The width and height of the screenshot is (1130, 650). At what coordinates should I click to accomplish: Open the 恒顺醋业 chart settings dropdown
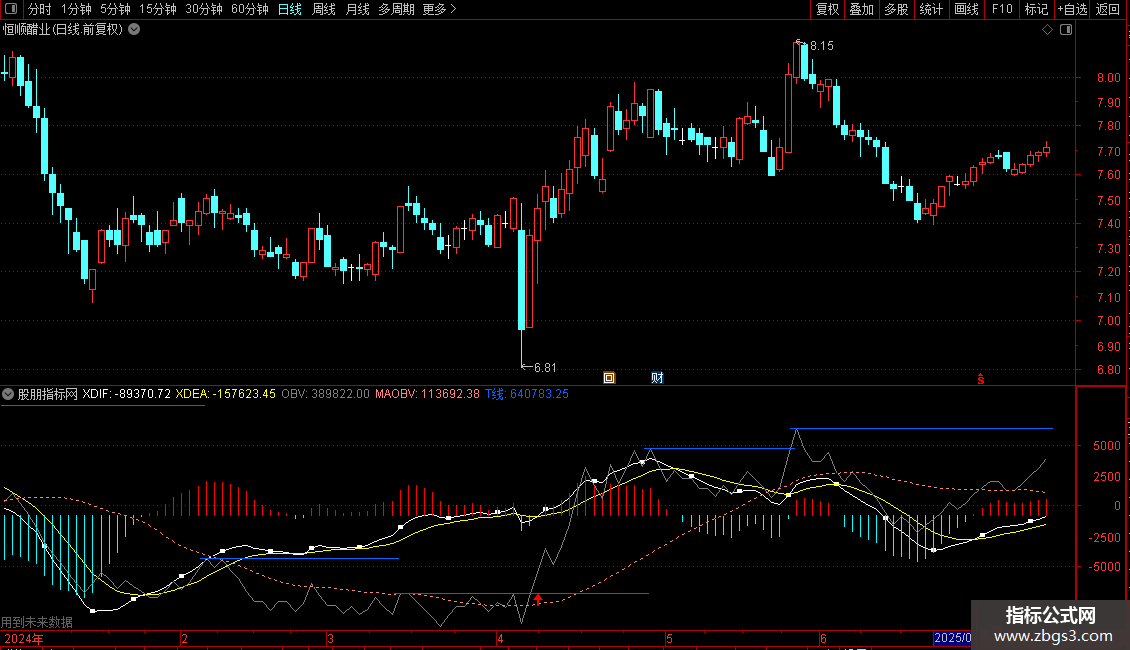pos(134,30)
